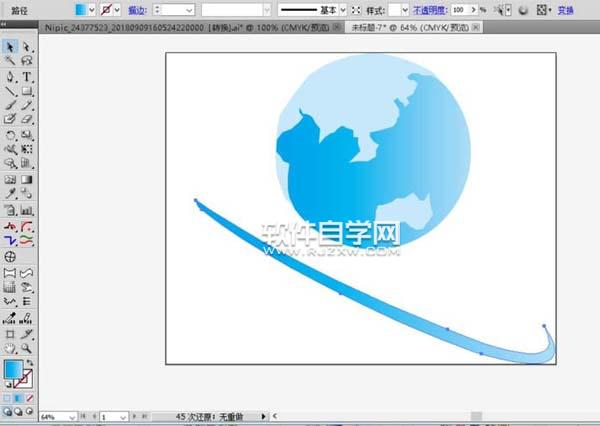Image resolution: width=600 pixels, height=426 pixels.
Task: Select the Lasso tool
Action: [26, 60]
